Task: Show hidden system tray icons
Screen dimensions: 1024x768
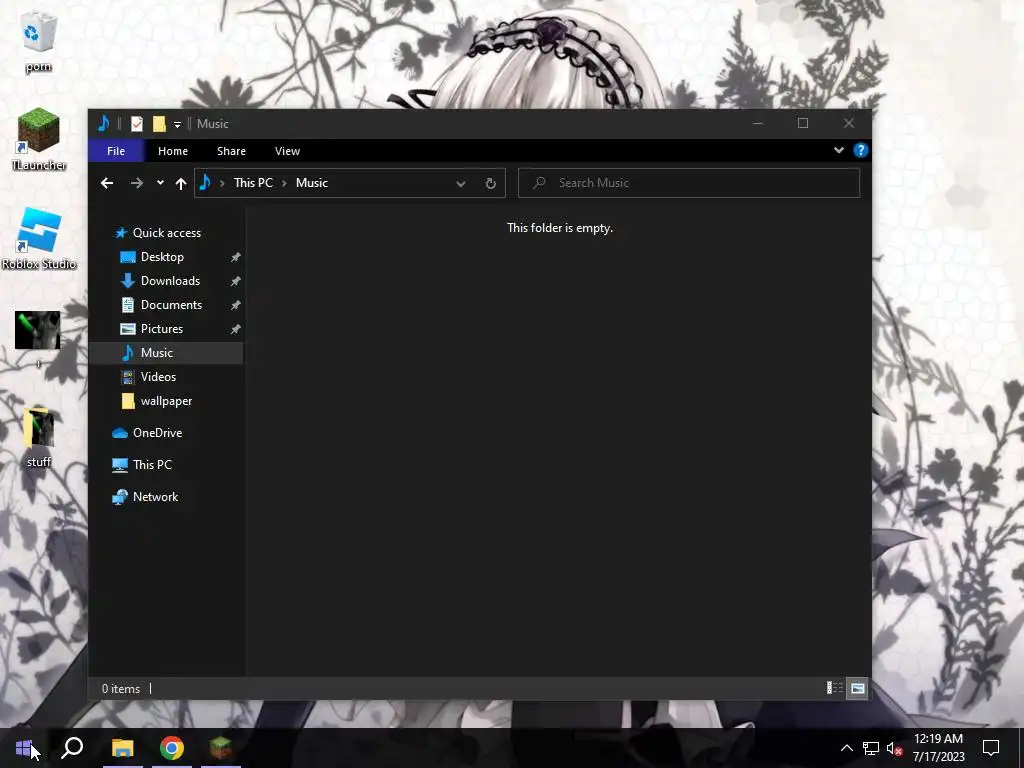Action: click(846, 748)
